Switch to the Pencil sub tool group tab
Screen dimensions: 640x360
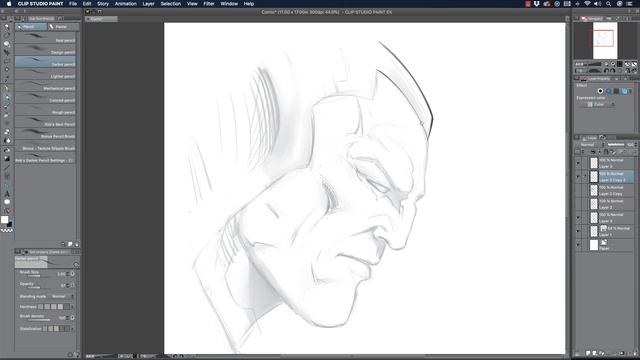pyautogui.click(x=31, y=27)
